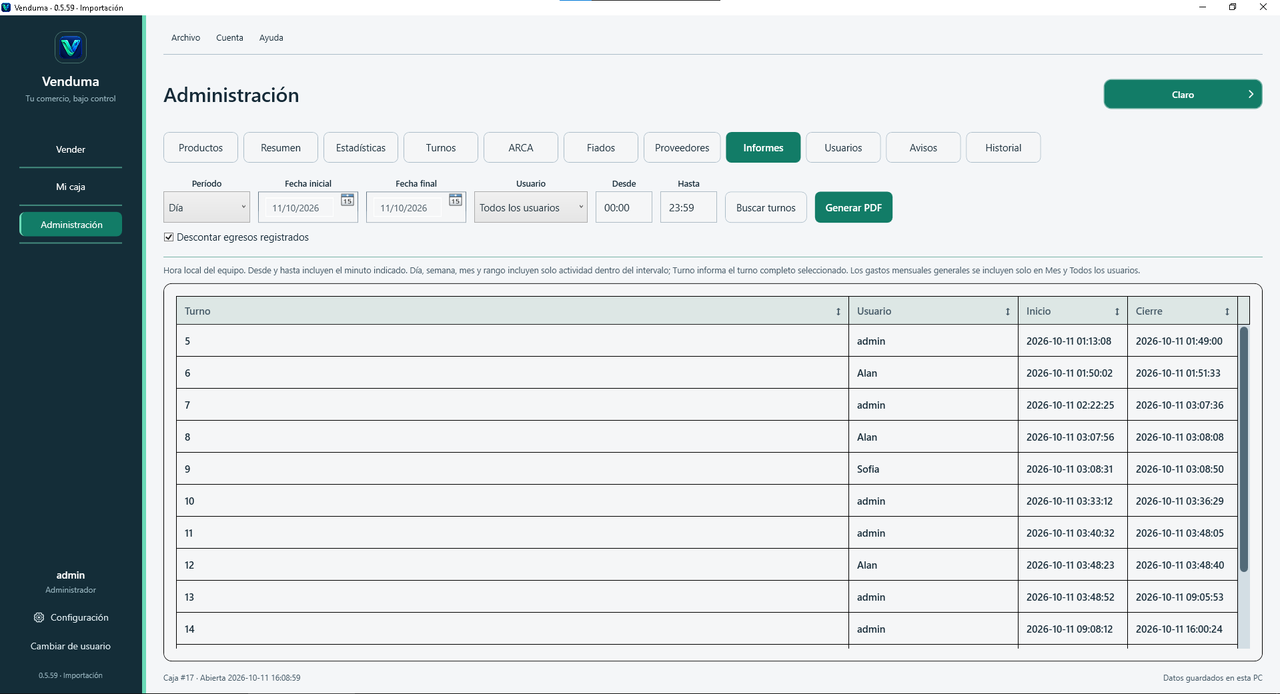
Task: Open the Claro theme selector
Action: [x=1183, y=94]
